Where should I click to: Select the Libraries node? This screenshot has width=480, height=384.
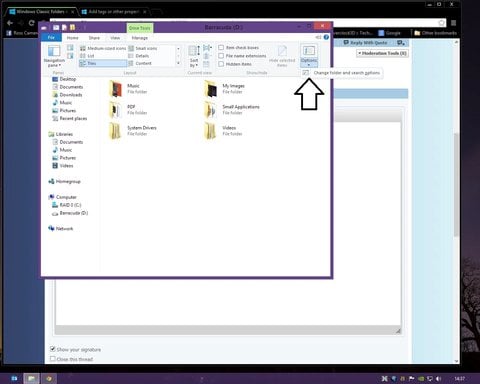pos(60,134)
